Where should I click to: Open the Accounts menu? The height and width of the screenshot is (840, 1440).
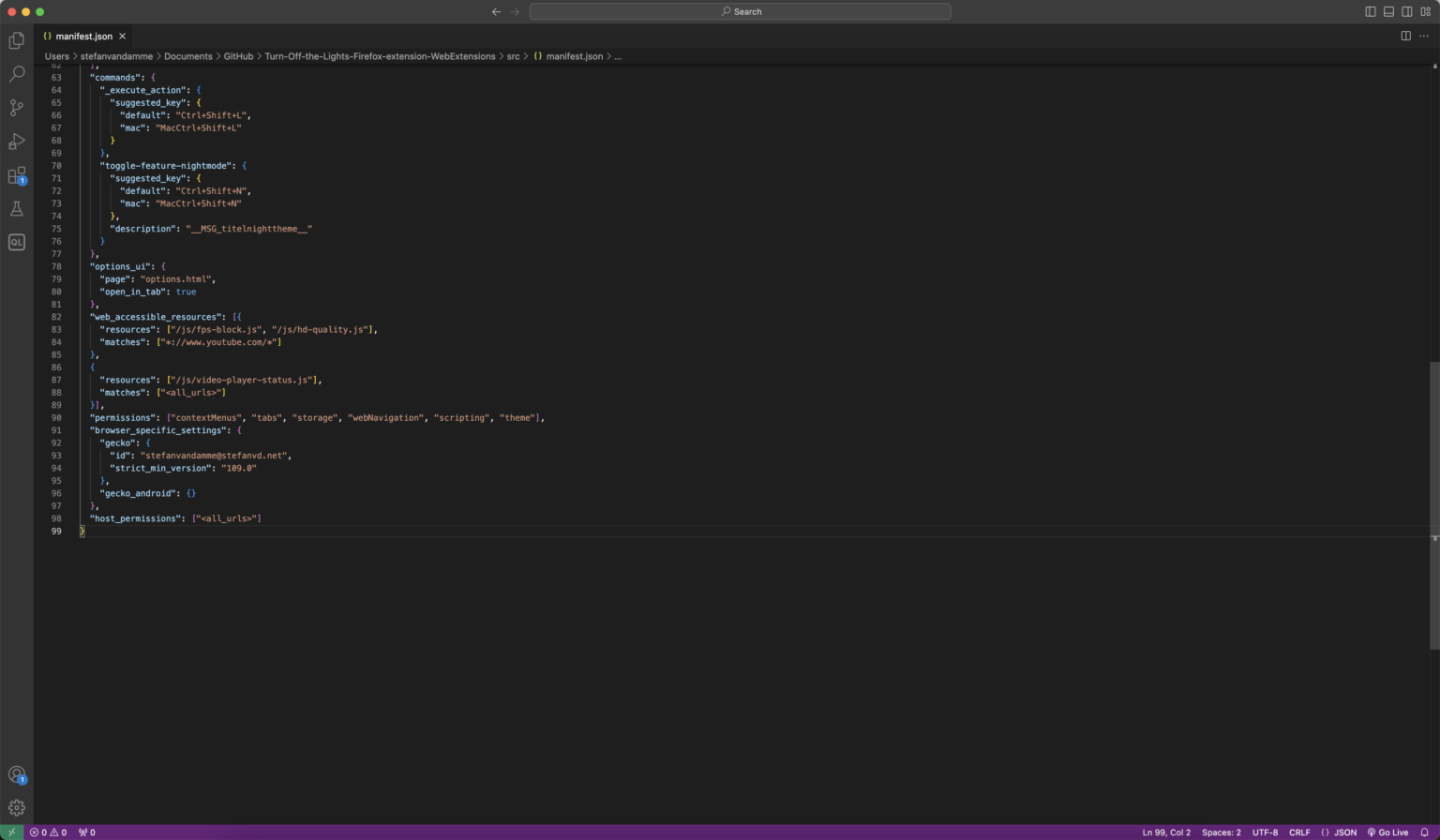[16, 774]
